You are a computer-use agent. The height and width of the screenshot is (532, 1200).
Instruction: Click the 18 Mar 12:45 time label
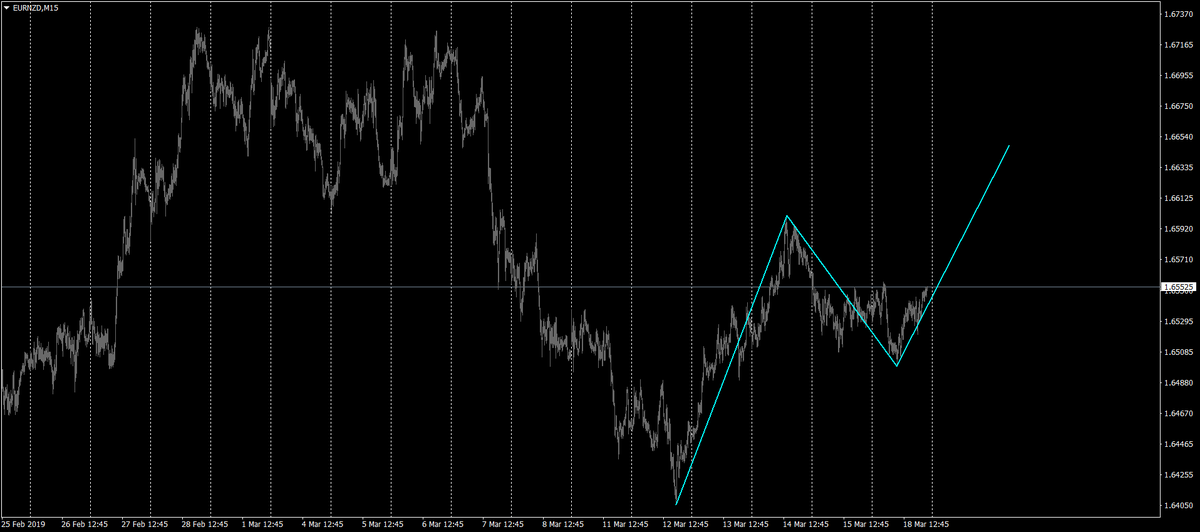coord(927,523)
